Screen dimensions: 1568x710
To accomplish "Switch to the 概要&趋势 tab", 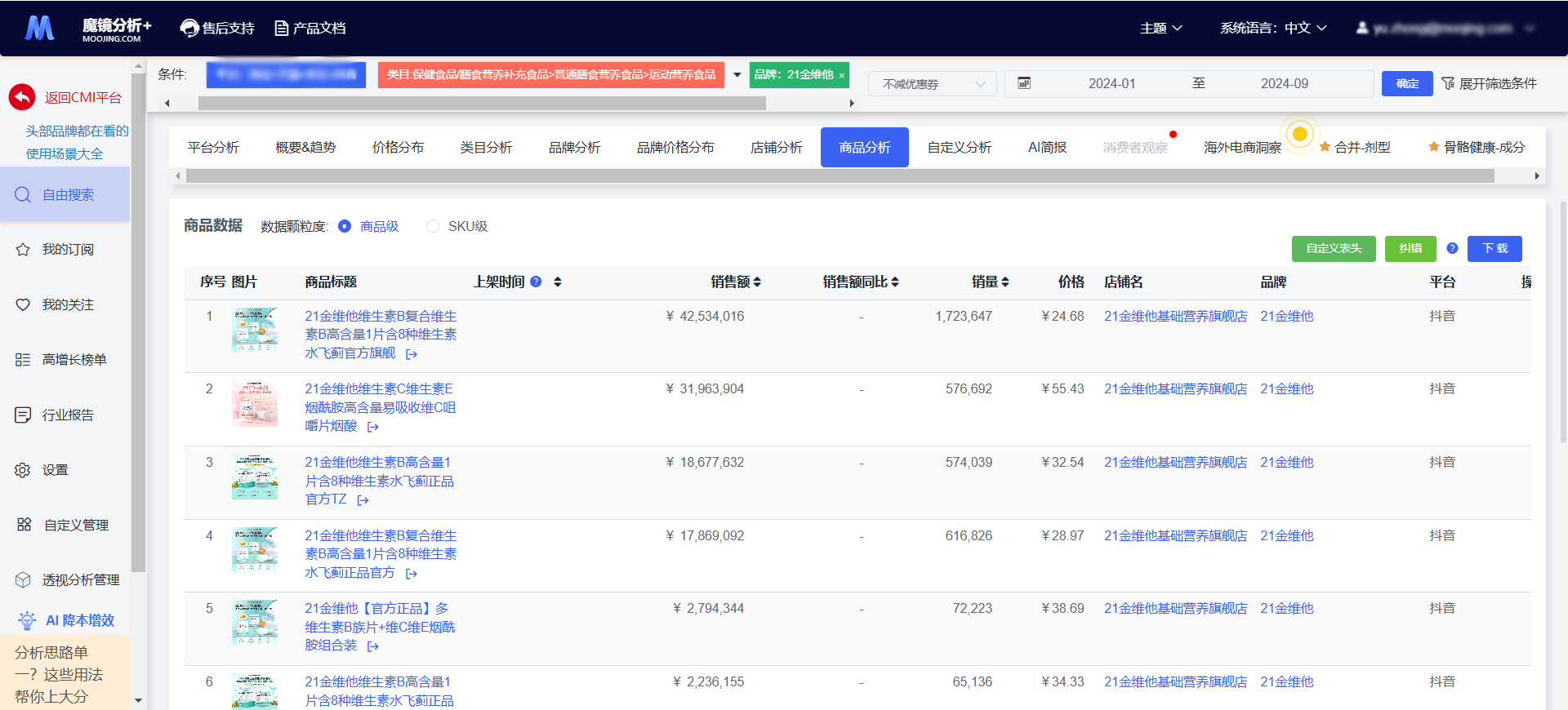I will tap(305, 148).
